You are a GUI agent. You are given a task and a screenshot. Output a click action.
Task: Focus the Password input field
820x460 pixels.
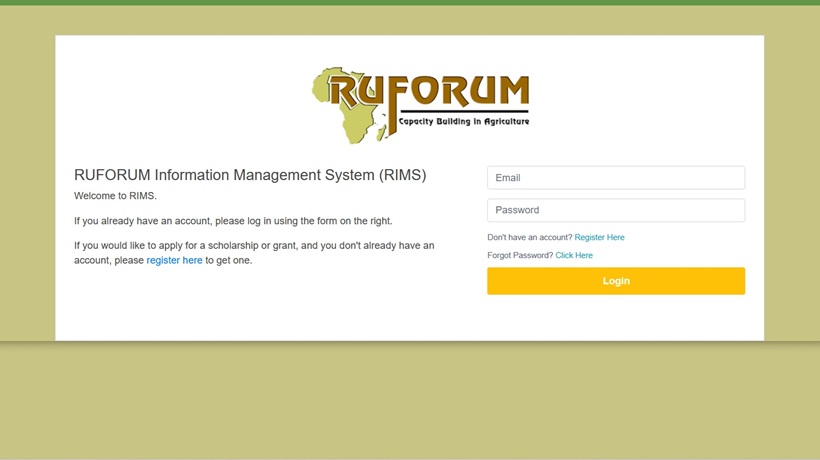[x=616, y=210]
